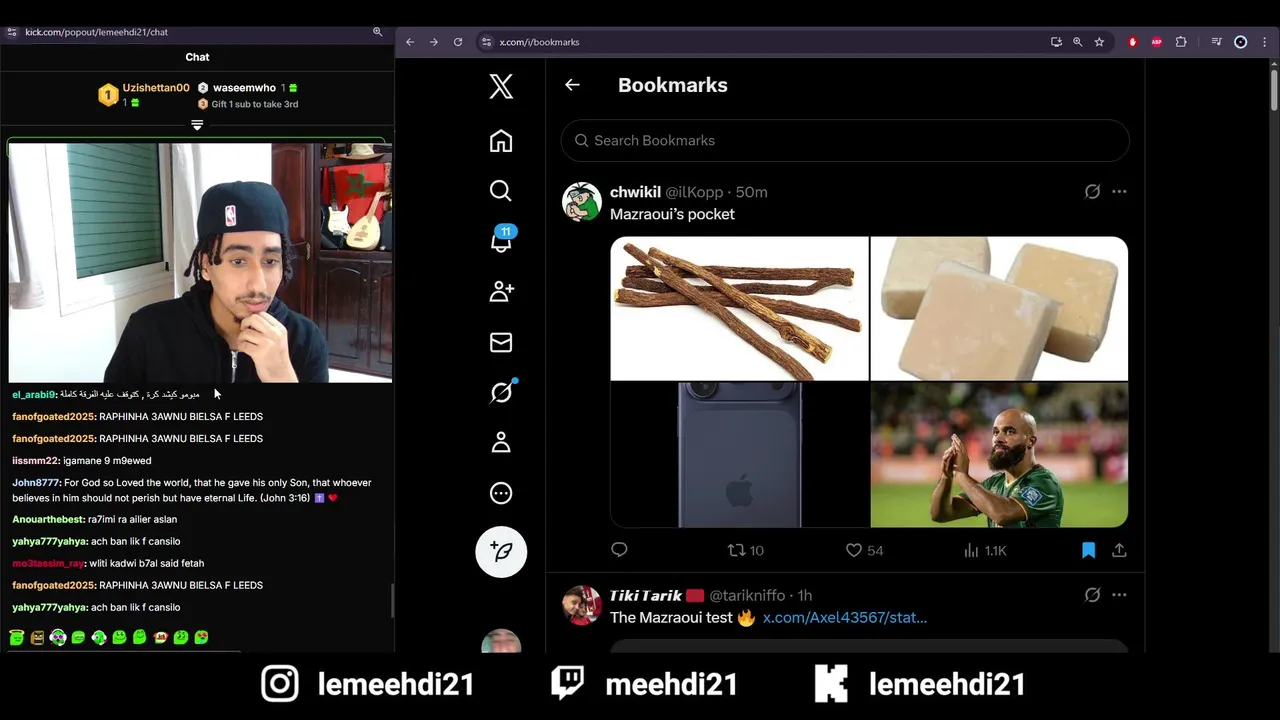Open site info icon beside x.com/i/bookmarks
The height and width of the screenshot is (720, 1280).
click(487, 42)
